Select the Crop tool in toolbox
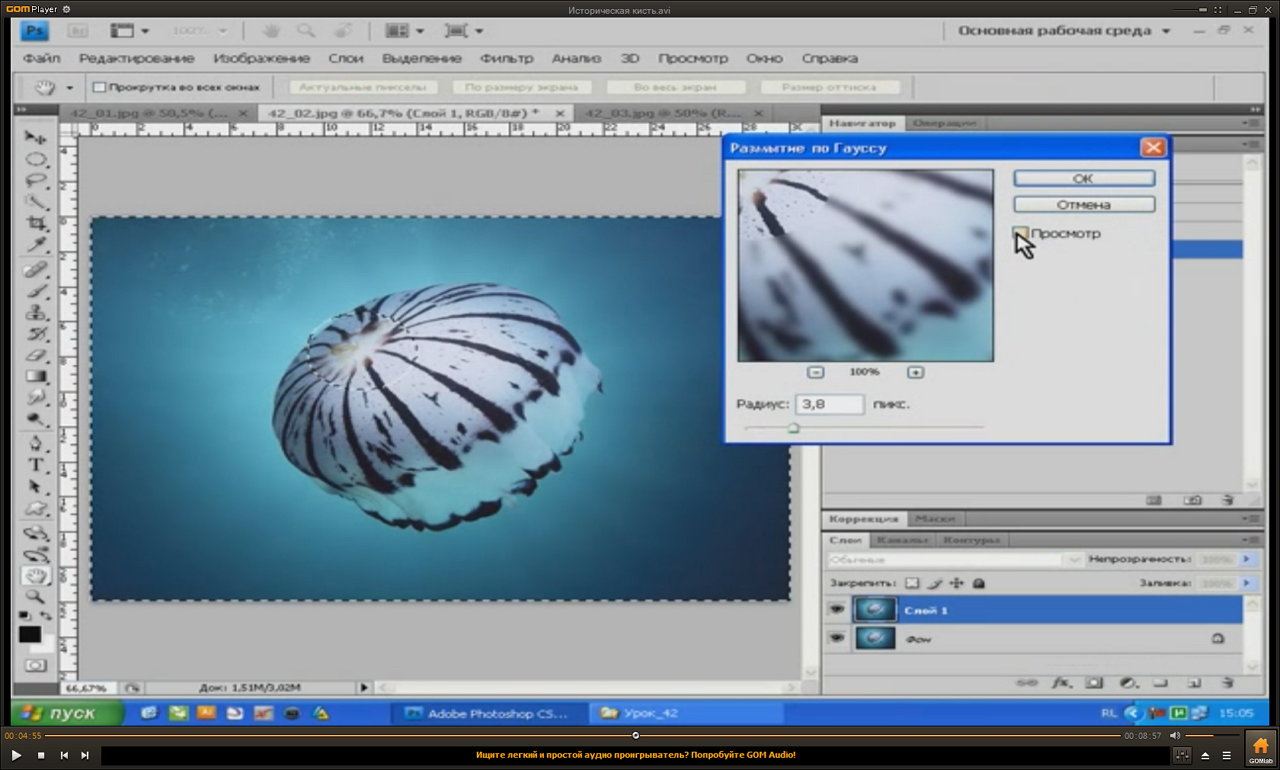This screenshot has width=1280, height=770. point(37,223)
